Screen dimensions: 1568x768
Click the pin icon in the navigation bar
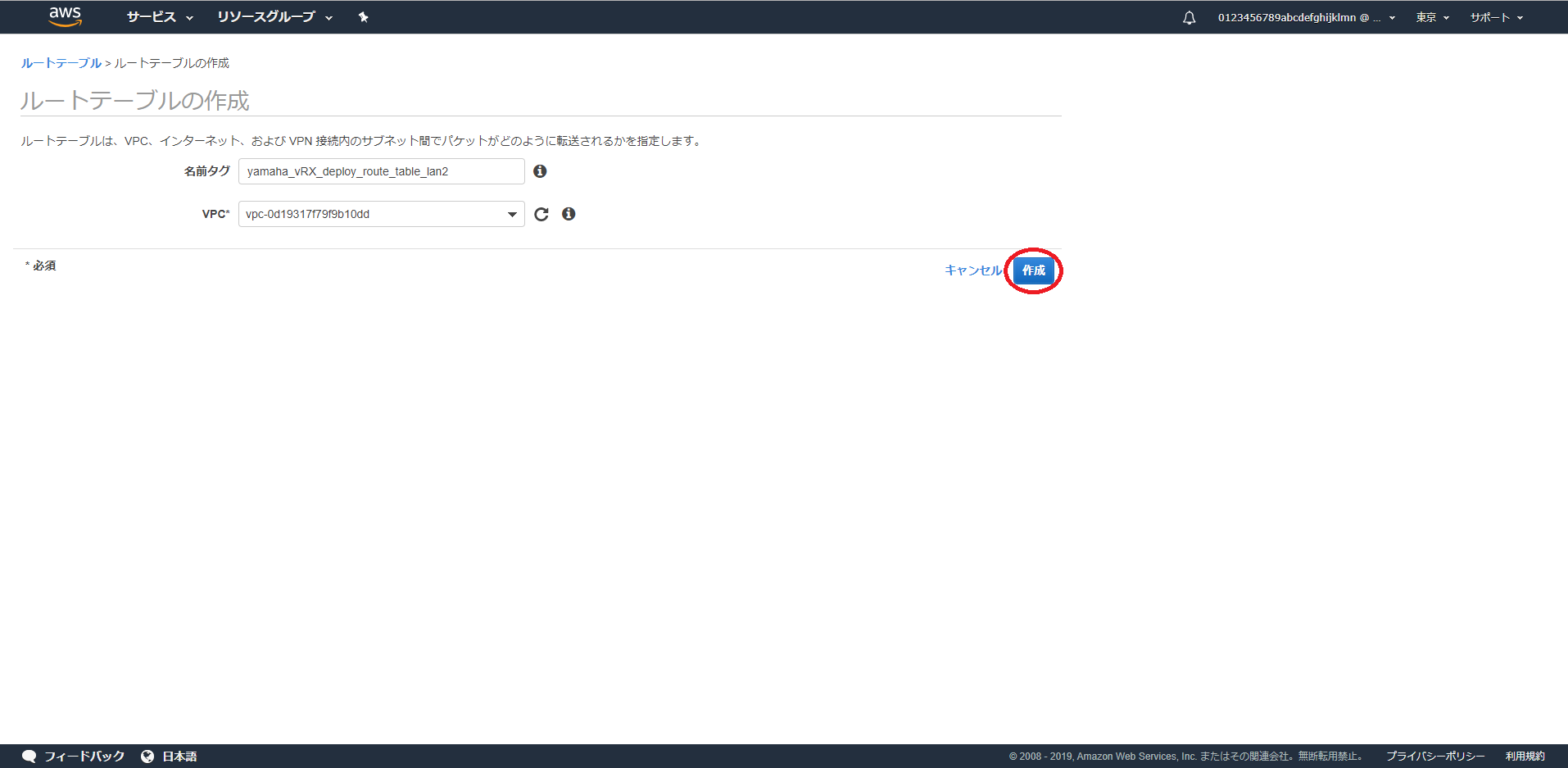pos(363,16)
